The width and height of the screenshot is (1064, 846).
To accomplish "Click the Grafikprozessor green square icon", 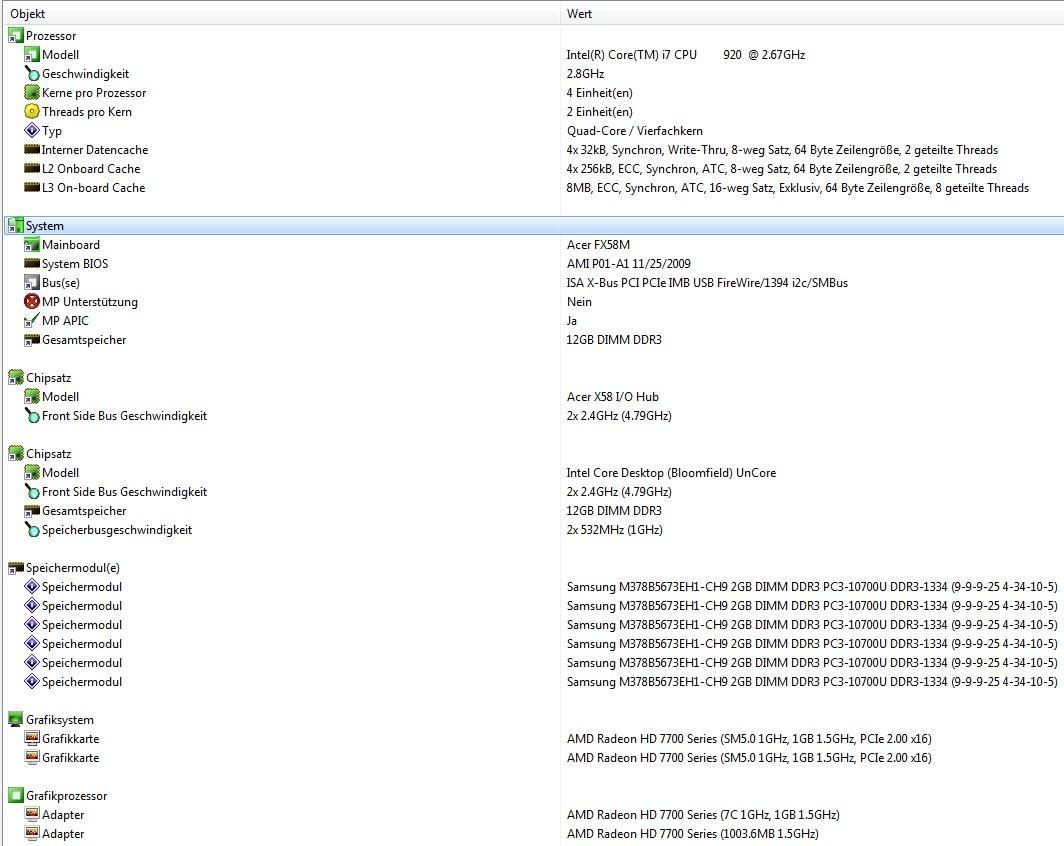I will point(16,796).
